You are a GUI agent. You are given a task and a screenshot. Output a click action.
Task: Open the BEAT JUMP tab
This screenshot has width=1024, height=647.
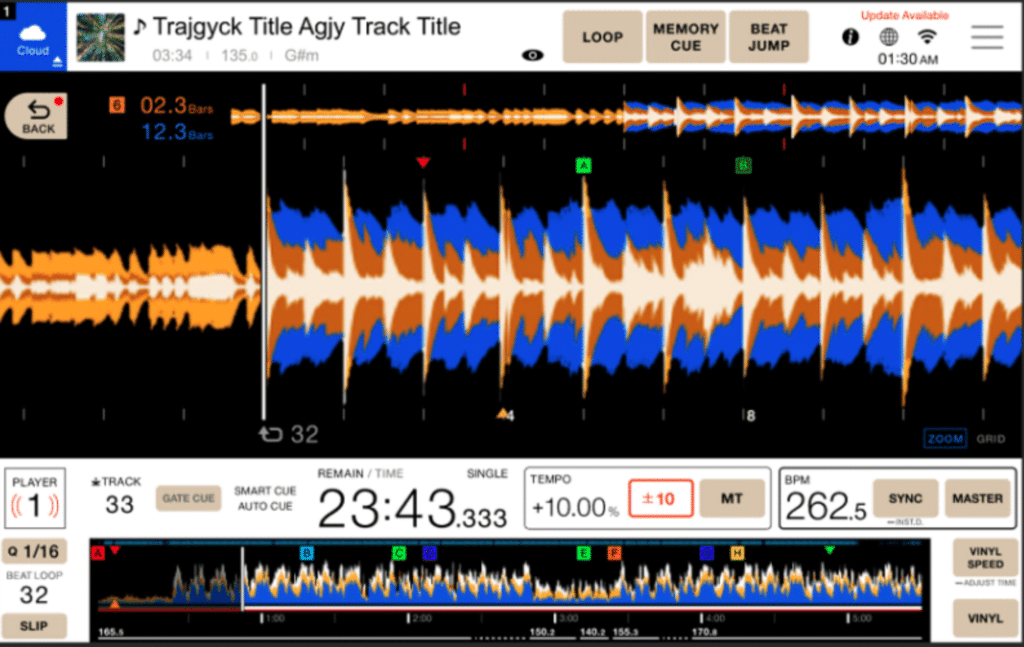(769, 37)
